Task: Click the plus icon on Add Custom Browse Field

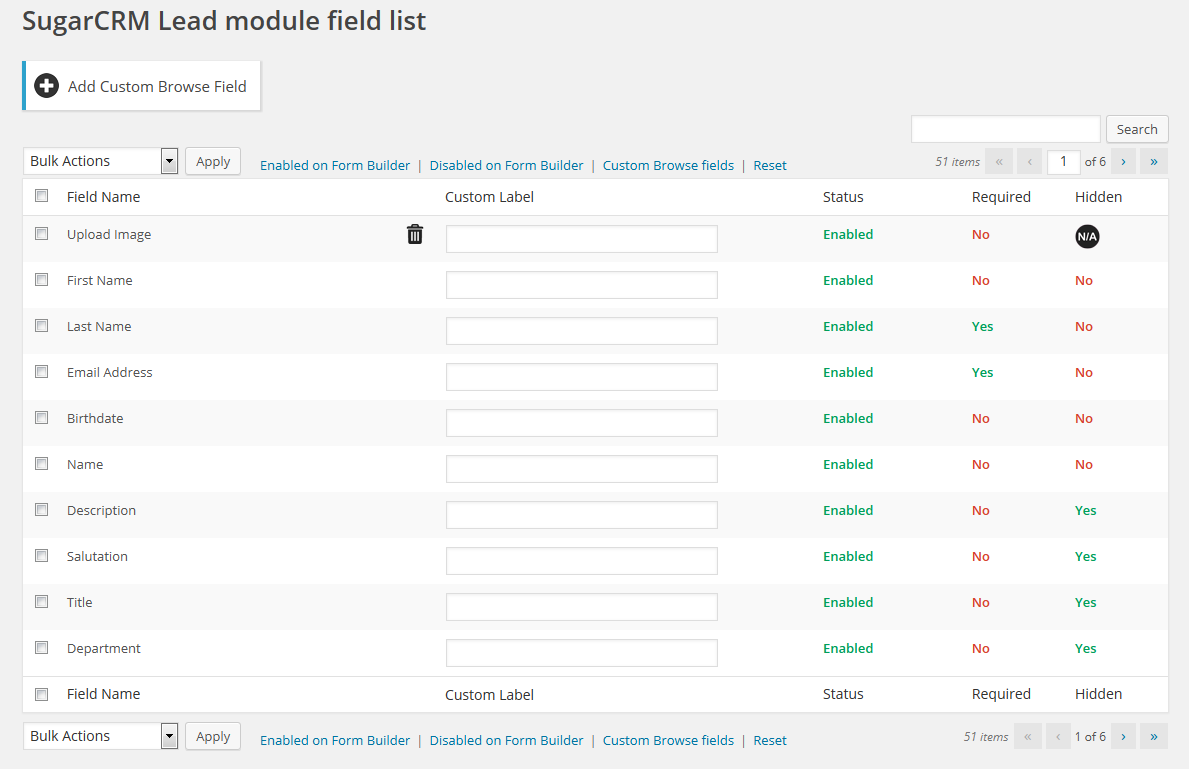Action: point(46,86)
